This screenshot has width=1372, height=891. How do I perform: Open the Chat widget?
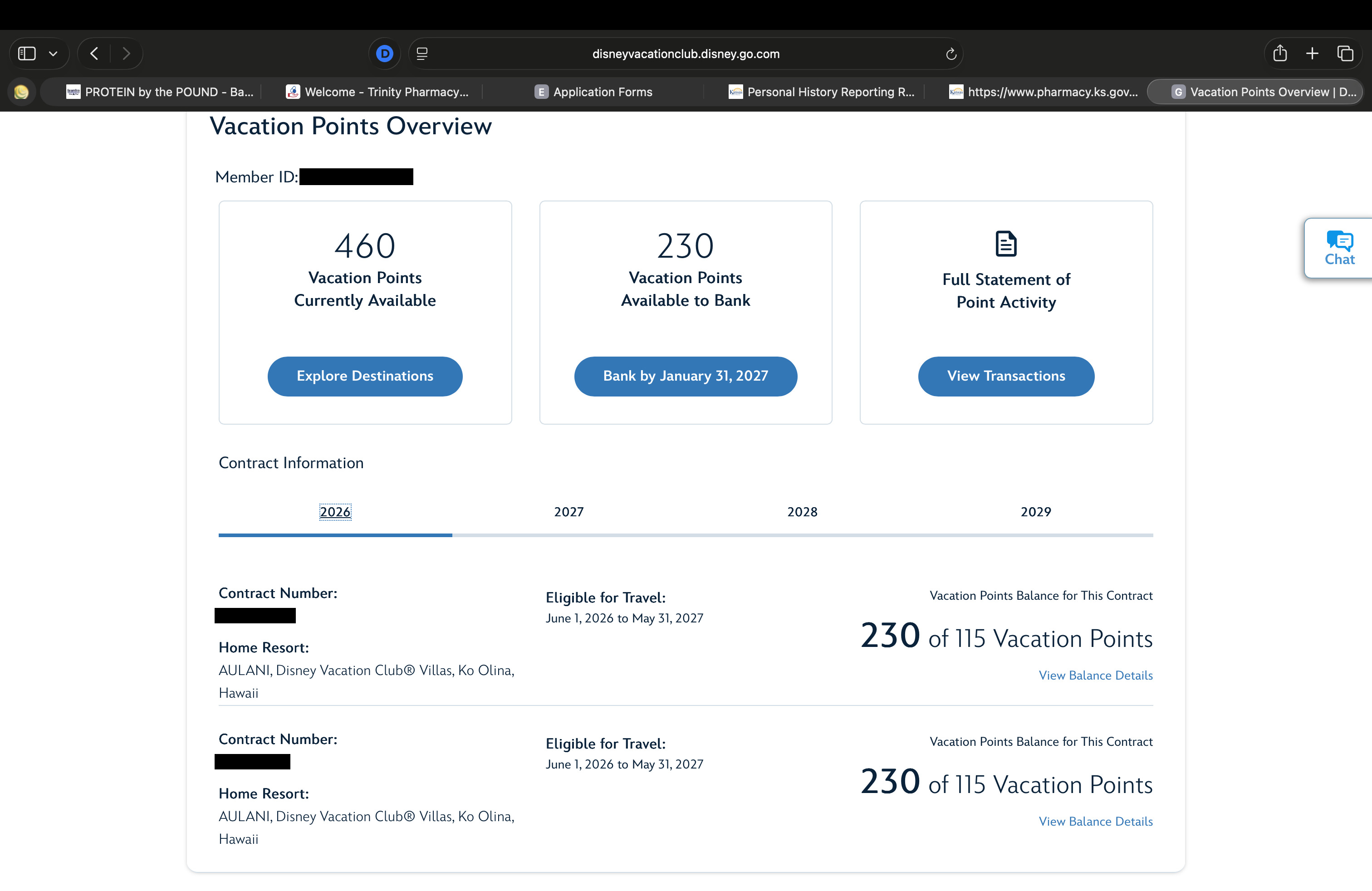coord(1338,249)
